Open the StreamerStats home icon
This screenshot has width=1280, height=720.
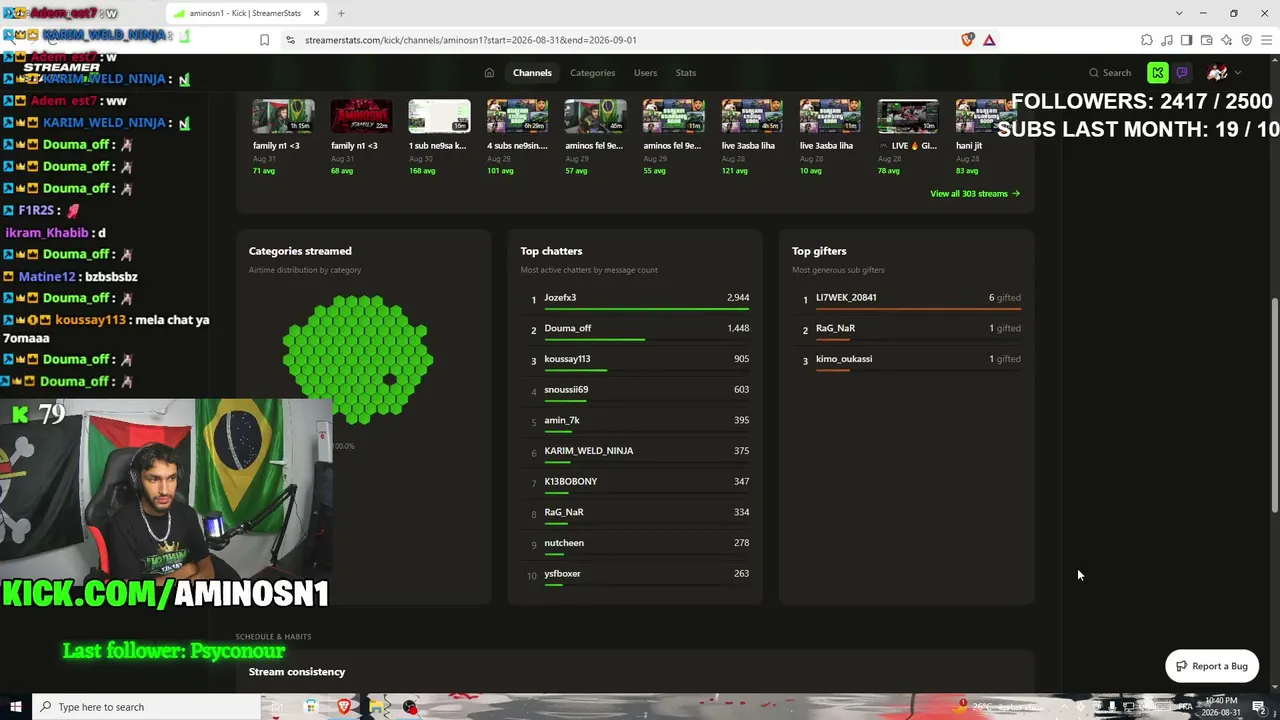[489, 73]
